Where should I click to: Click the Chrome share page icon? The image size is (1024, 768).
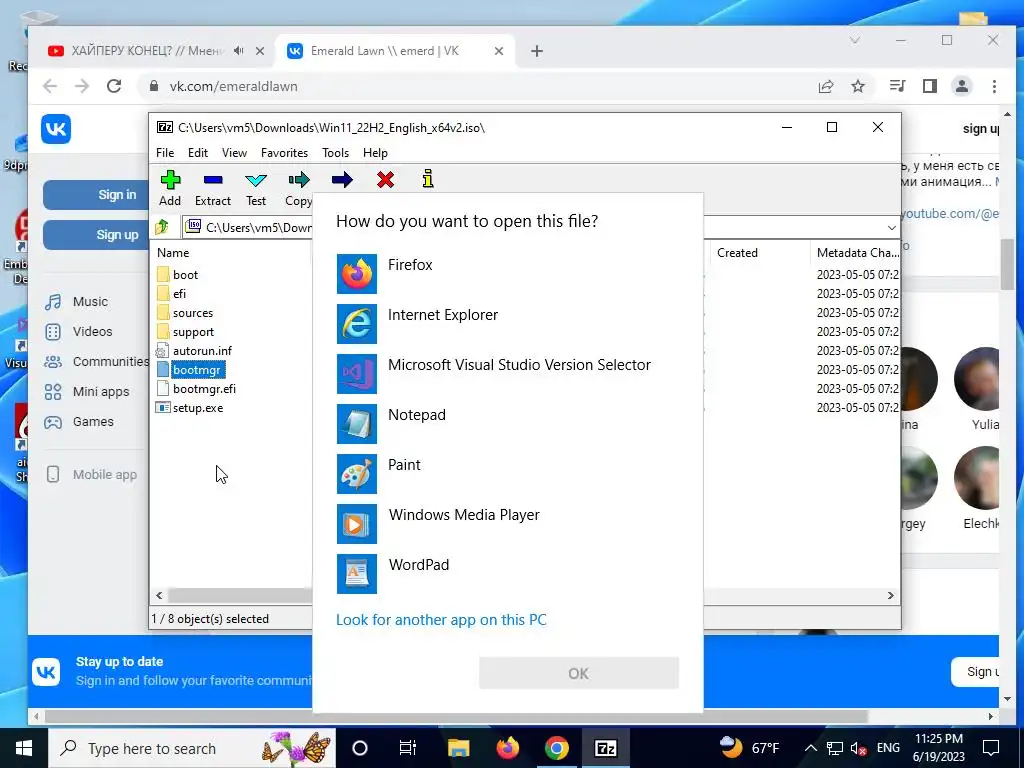pyautogui.click(x=826, y=86)
